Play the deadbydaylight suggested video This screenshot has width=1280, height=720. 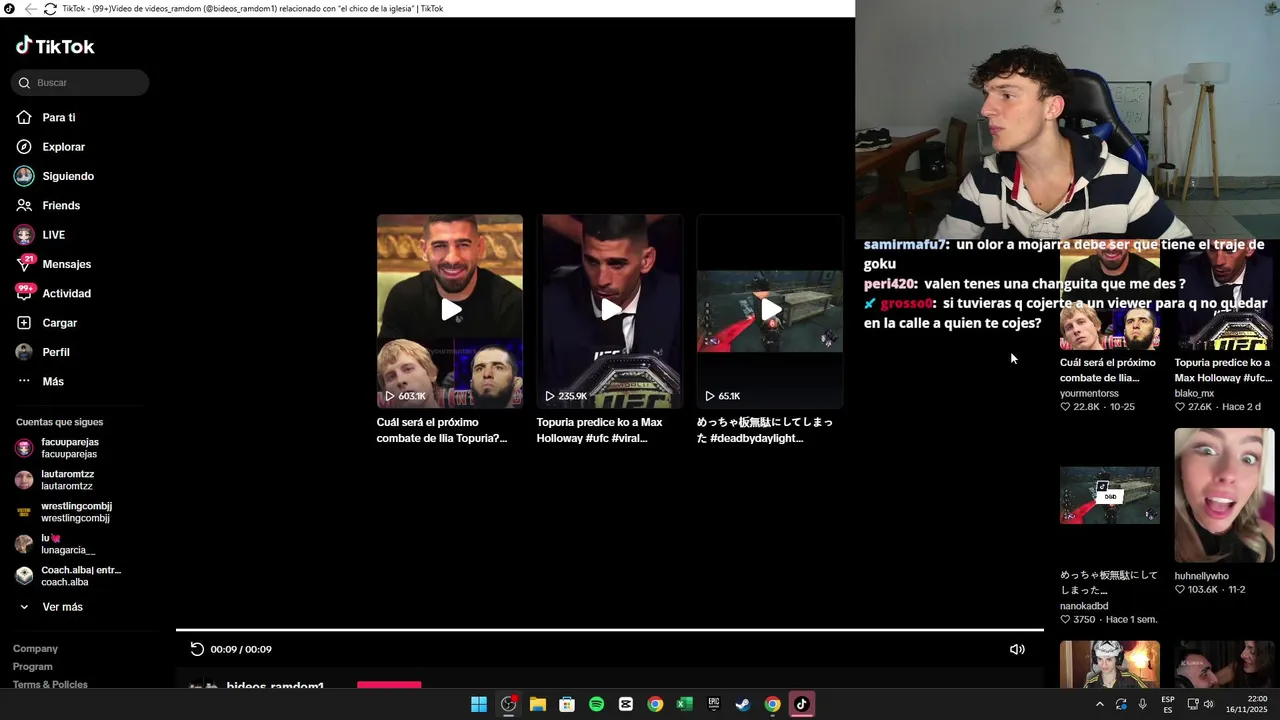point(770,310)
